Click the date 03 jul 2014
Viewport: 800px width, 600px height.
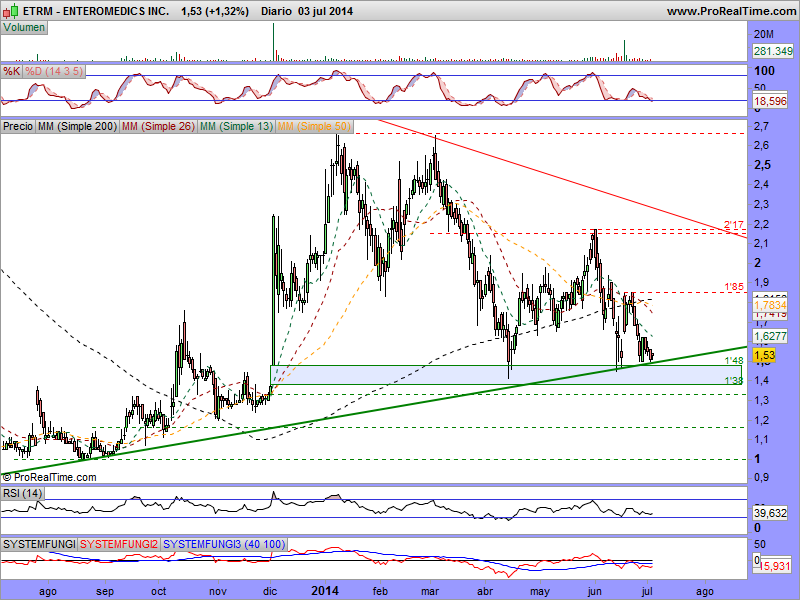[326, 11]
